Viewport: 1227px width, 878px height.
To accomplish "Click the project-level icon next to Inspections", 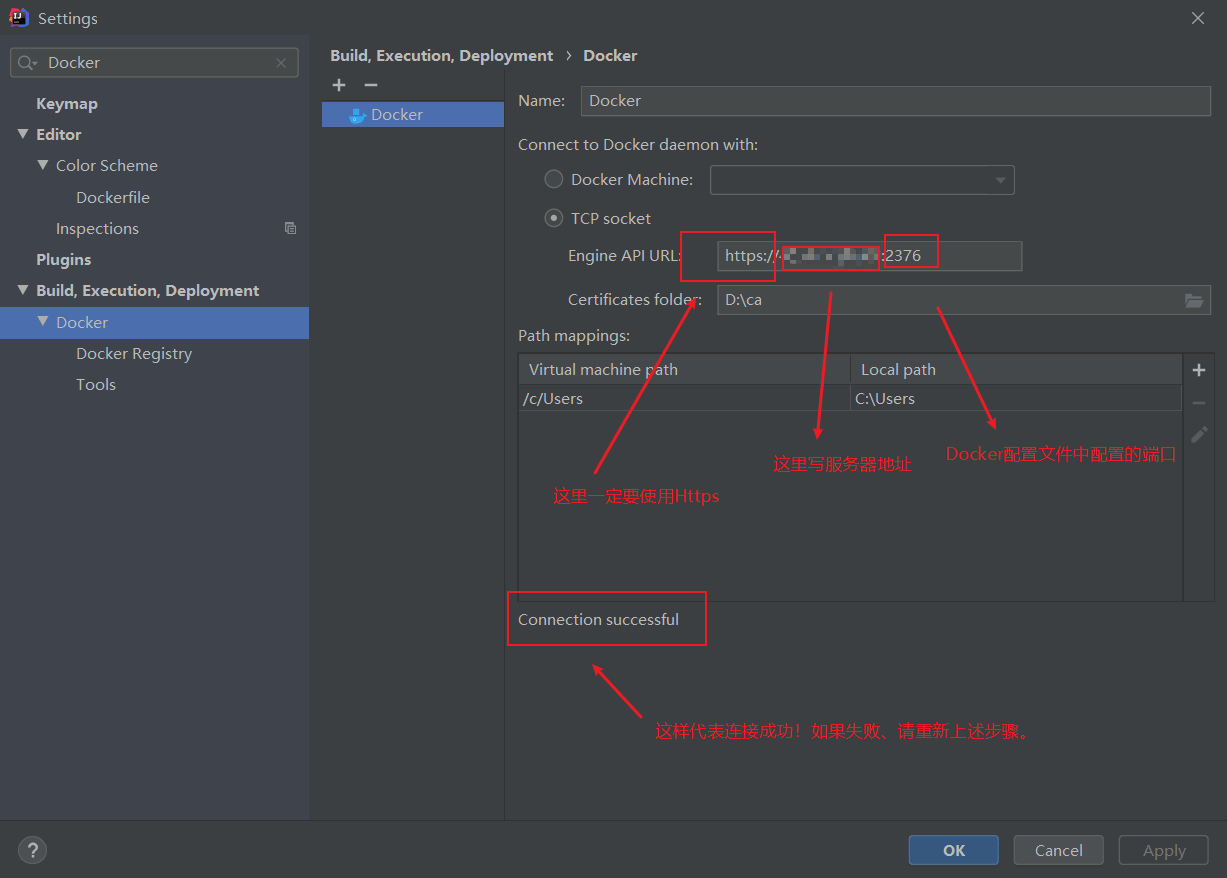I will point(290,228).
